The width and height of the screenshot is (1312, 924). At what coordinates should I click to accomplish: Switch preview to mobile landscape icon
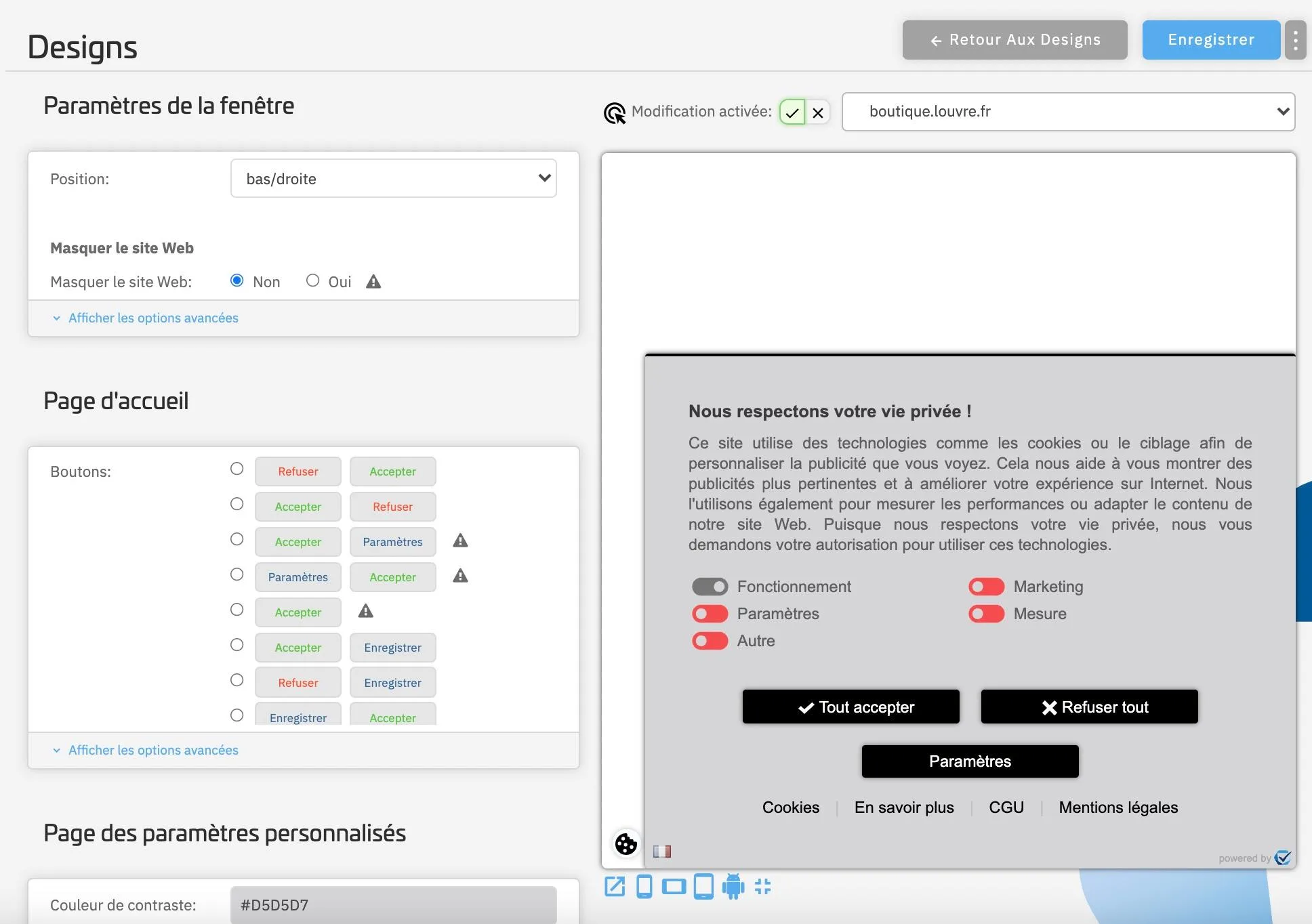coord(674,887)
